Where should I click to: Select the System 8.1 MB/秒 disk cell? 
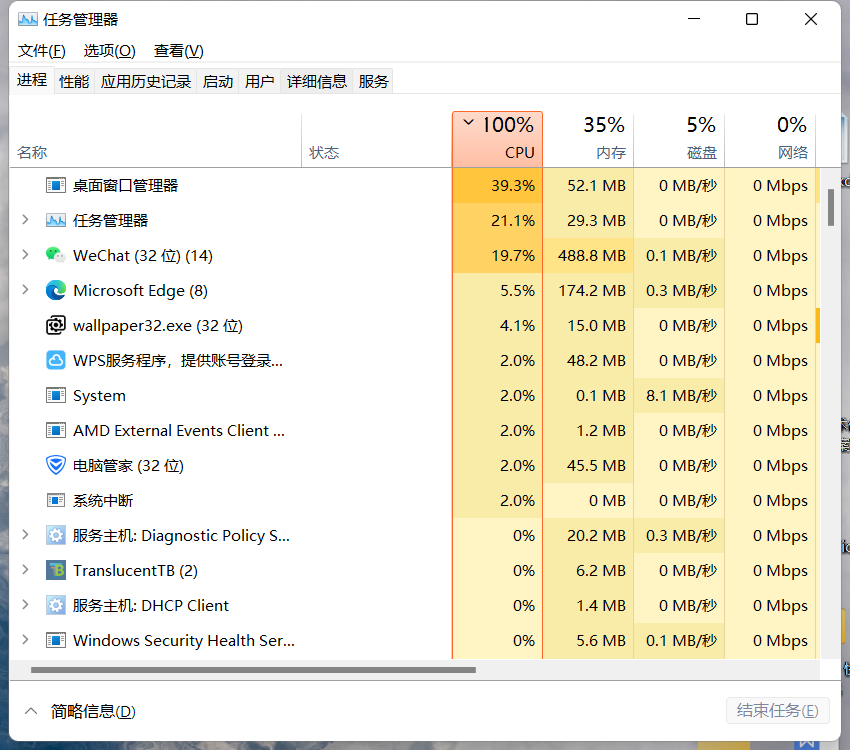click(680, 396)
